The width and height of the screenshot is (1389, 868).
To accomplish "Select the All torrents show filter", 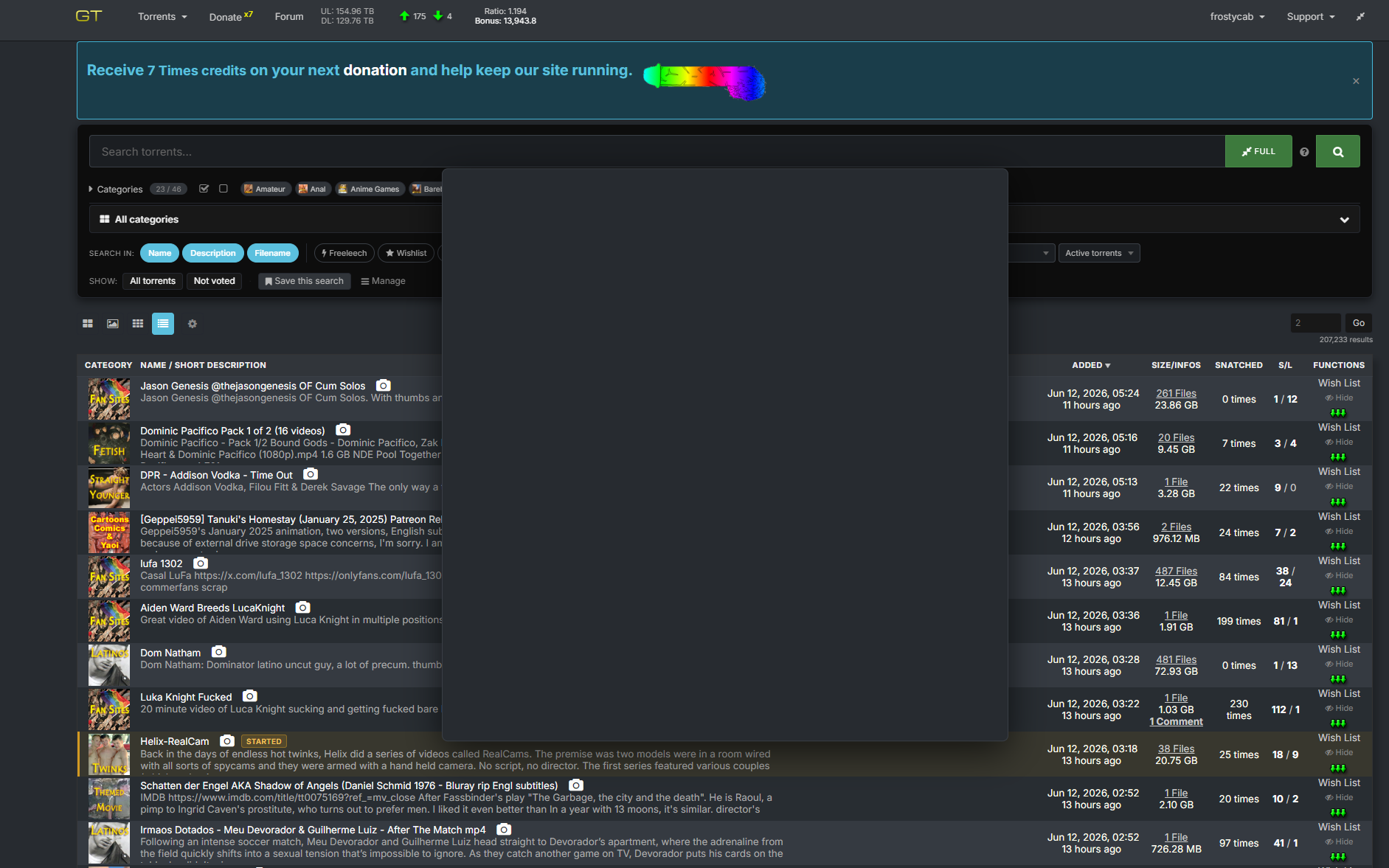I will click(153, 281).
